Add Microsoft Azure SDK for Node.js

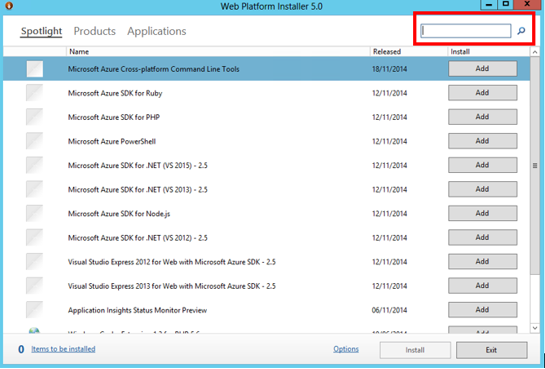point(482,213)
